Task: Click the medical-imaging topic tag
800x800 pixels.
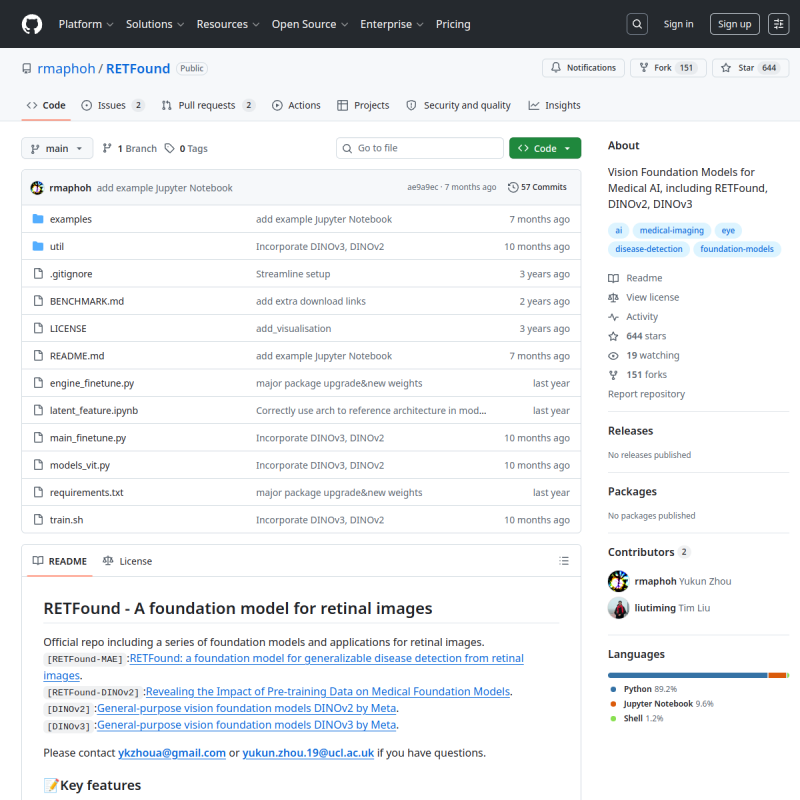Action: click(x=671, y=231)
